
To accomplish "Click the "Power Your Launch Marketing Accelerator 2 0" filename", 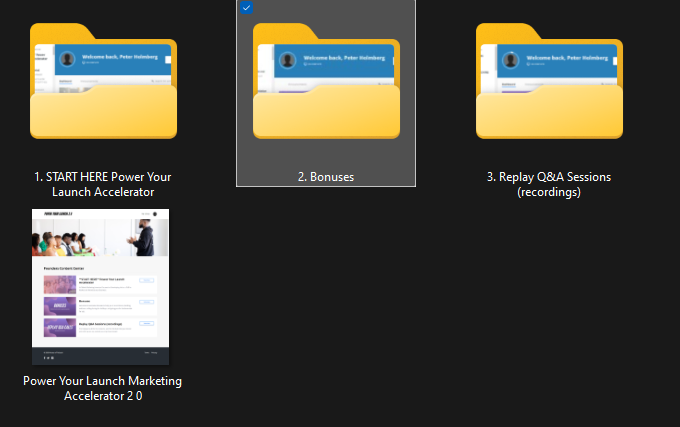I will [x=102, y=388].
